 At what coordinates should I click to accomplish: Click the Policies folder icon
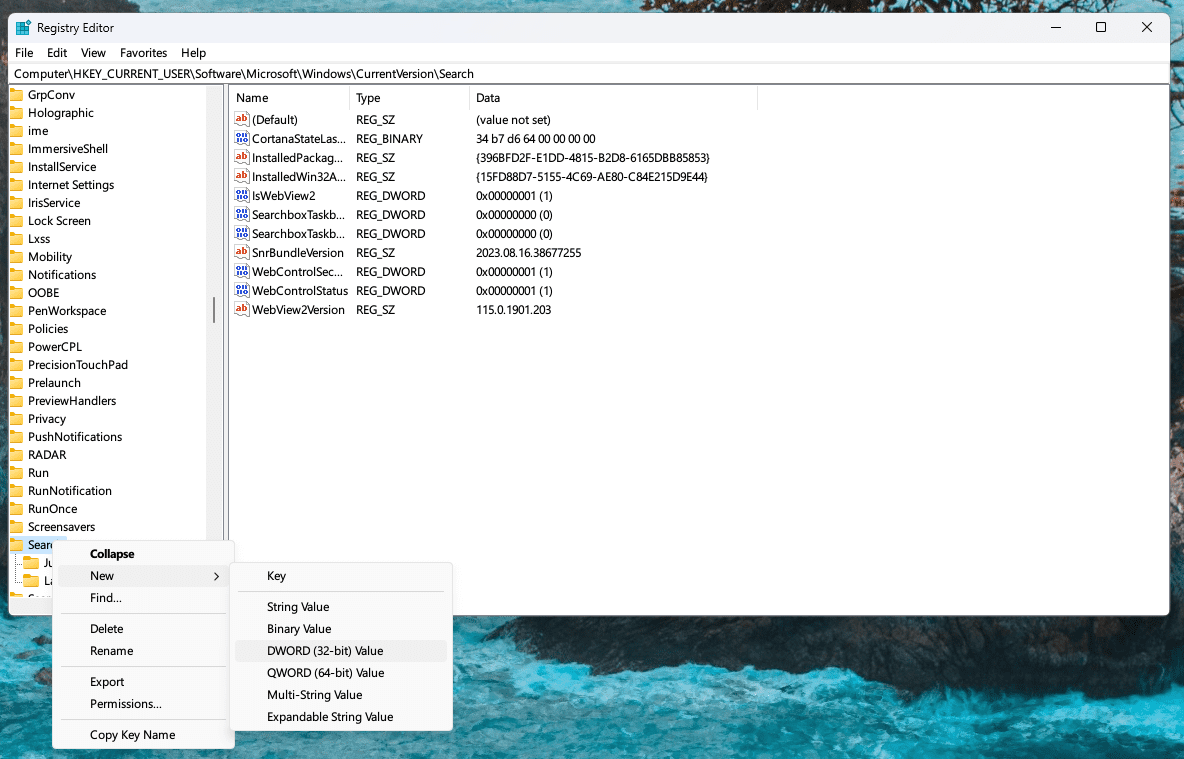[17, 329]
